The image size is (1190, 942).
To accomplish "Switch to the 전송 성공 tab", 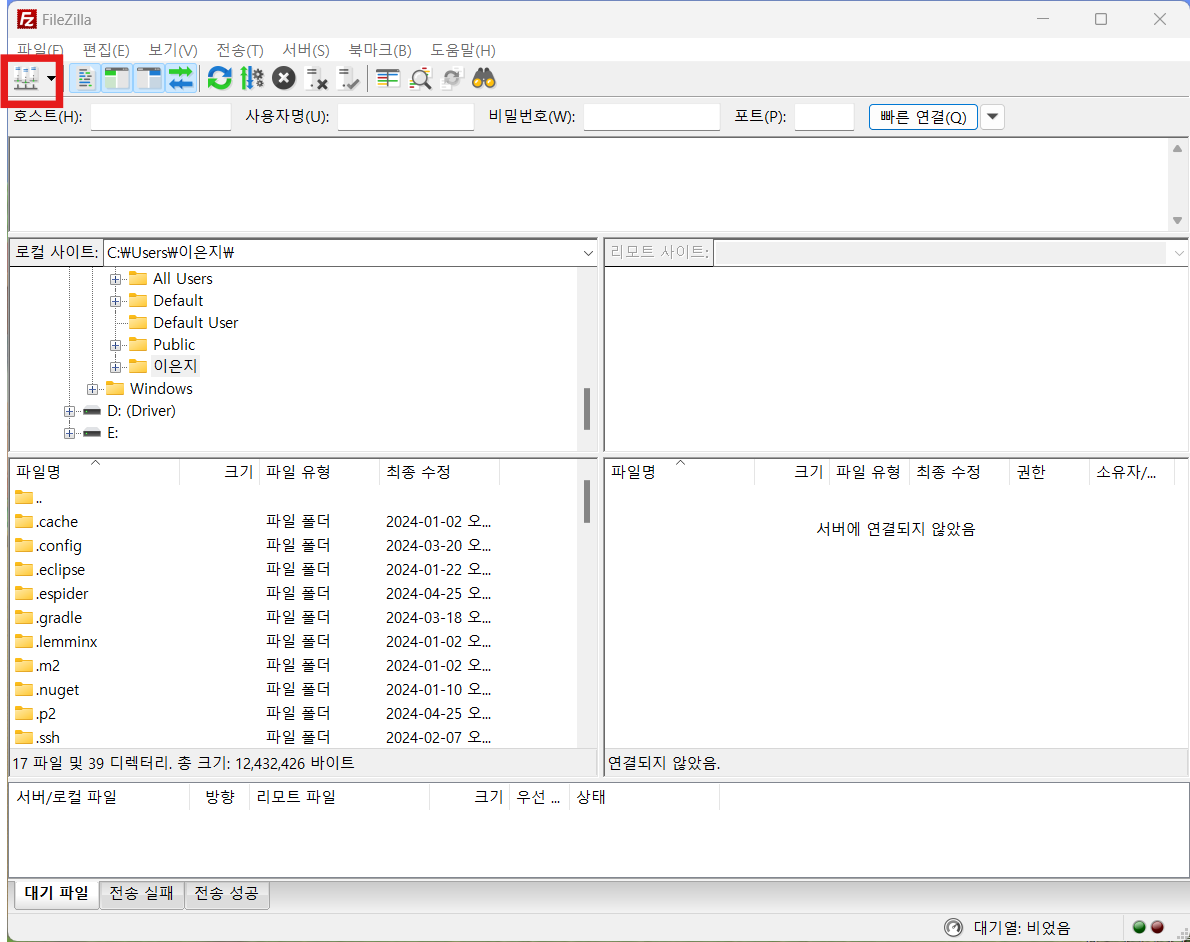I will [227, 893].
